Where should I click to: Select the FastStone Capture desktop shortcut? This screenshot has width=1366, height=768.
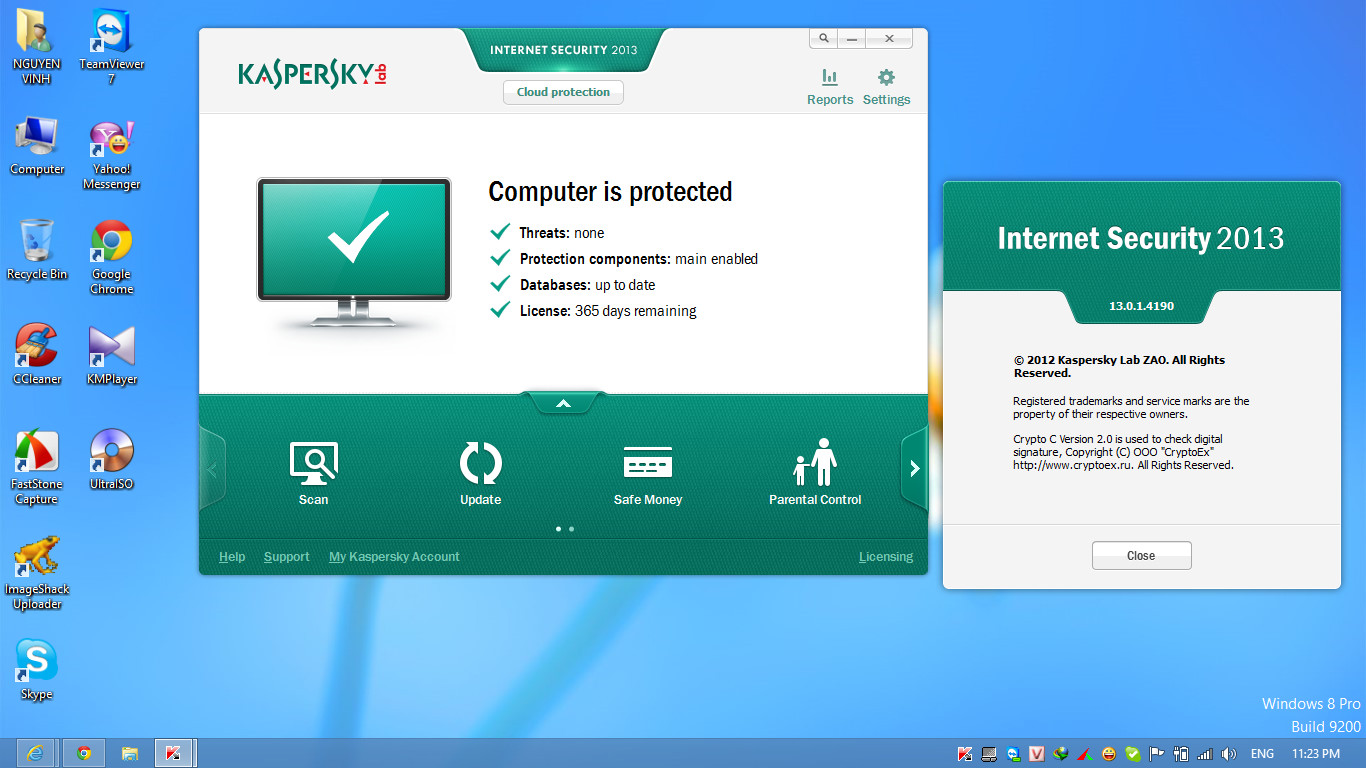[x=37, y=467]
